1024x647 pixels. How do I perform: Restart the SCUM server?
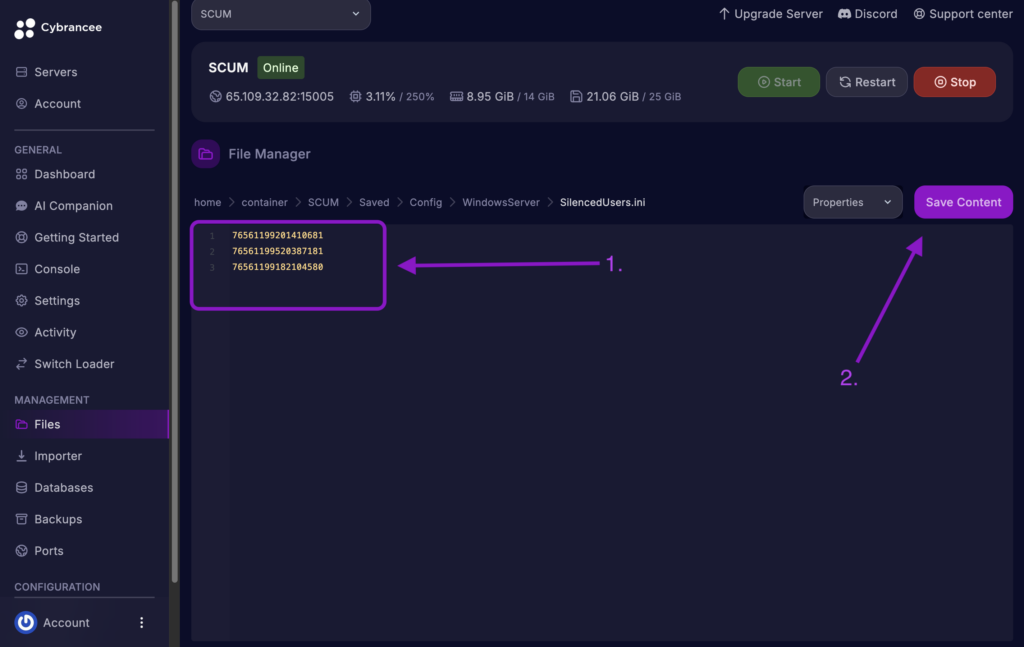[x=866, y=82]
